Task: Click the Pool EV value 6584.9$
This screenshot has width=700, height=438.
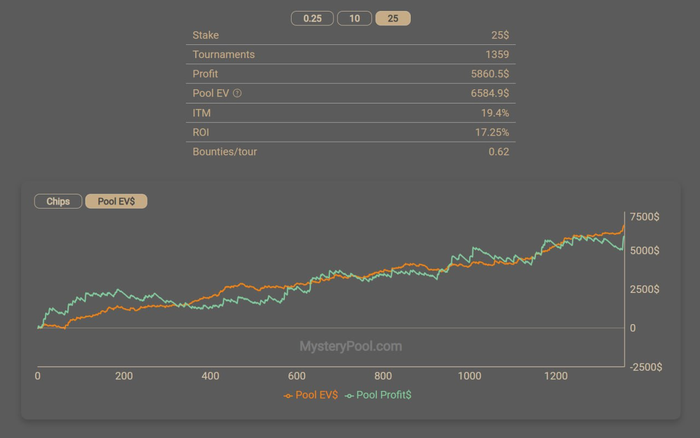Action: [x=487, y=93]
